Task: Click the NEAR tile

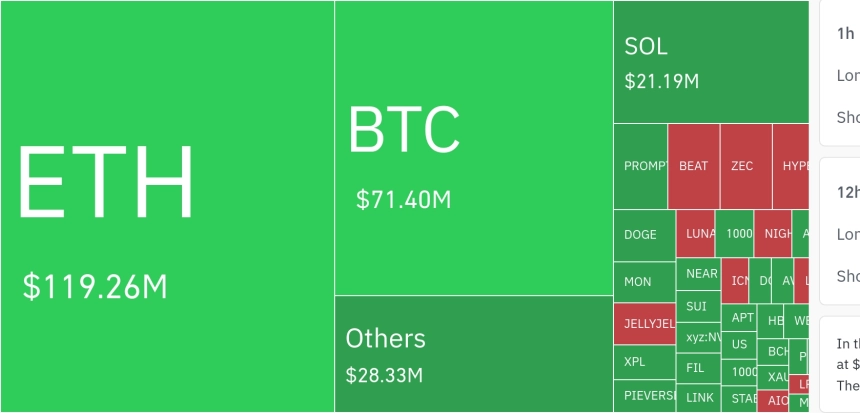Action: click(701, 273)
